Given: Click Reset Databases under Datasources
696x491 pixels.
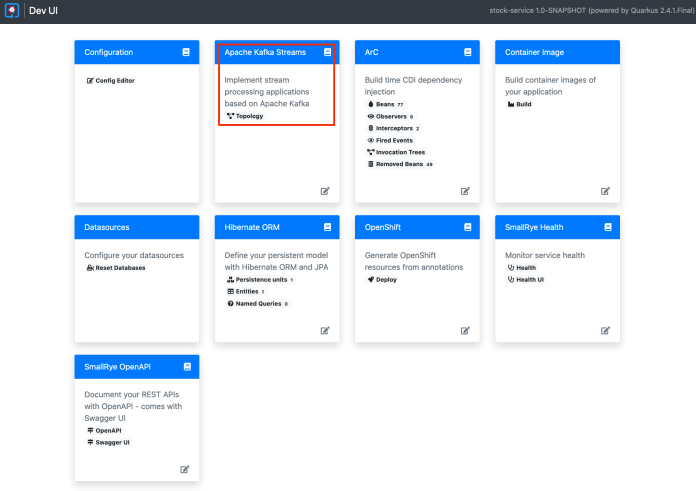Looking at the screenshot, I should (x=116, y=268).
